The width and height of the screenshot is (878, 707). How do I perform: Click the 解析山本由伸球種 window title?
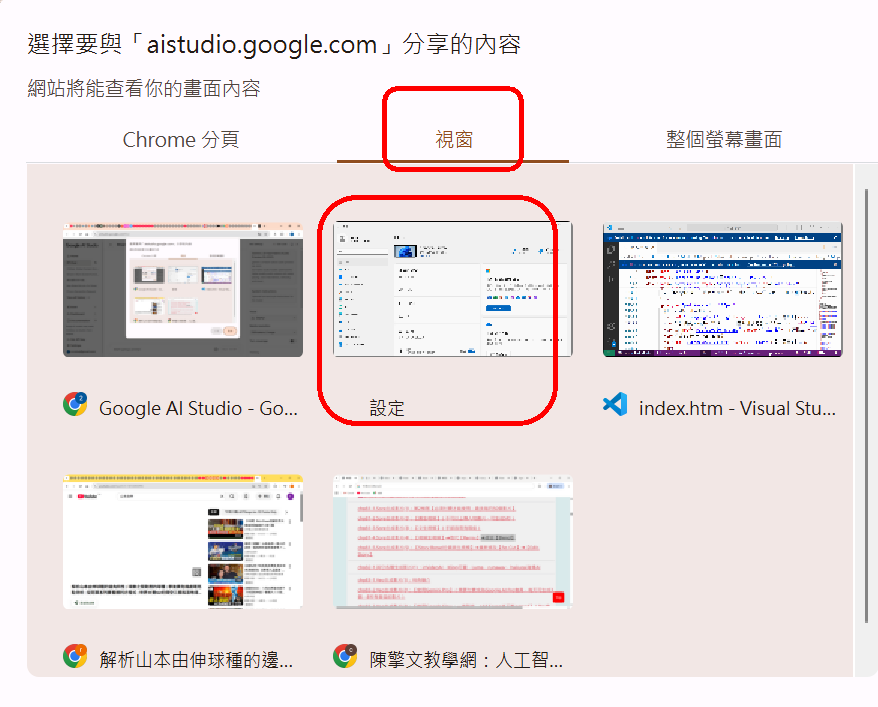(197, 660)
